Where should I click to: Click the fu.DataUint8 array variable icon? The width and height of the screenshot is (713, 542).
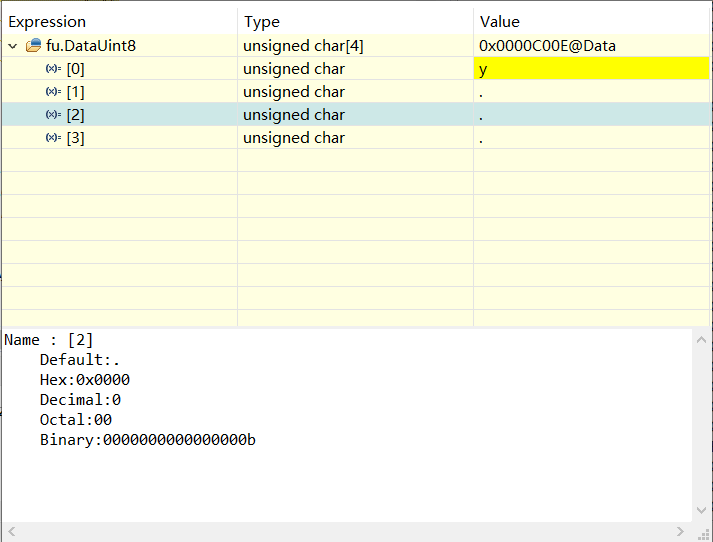tap(33, 46)
